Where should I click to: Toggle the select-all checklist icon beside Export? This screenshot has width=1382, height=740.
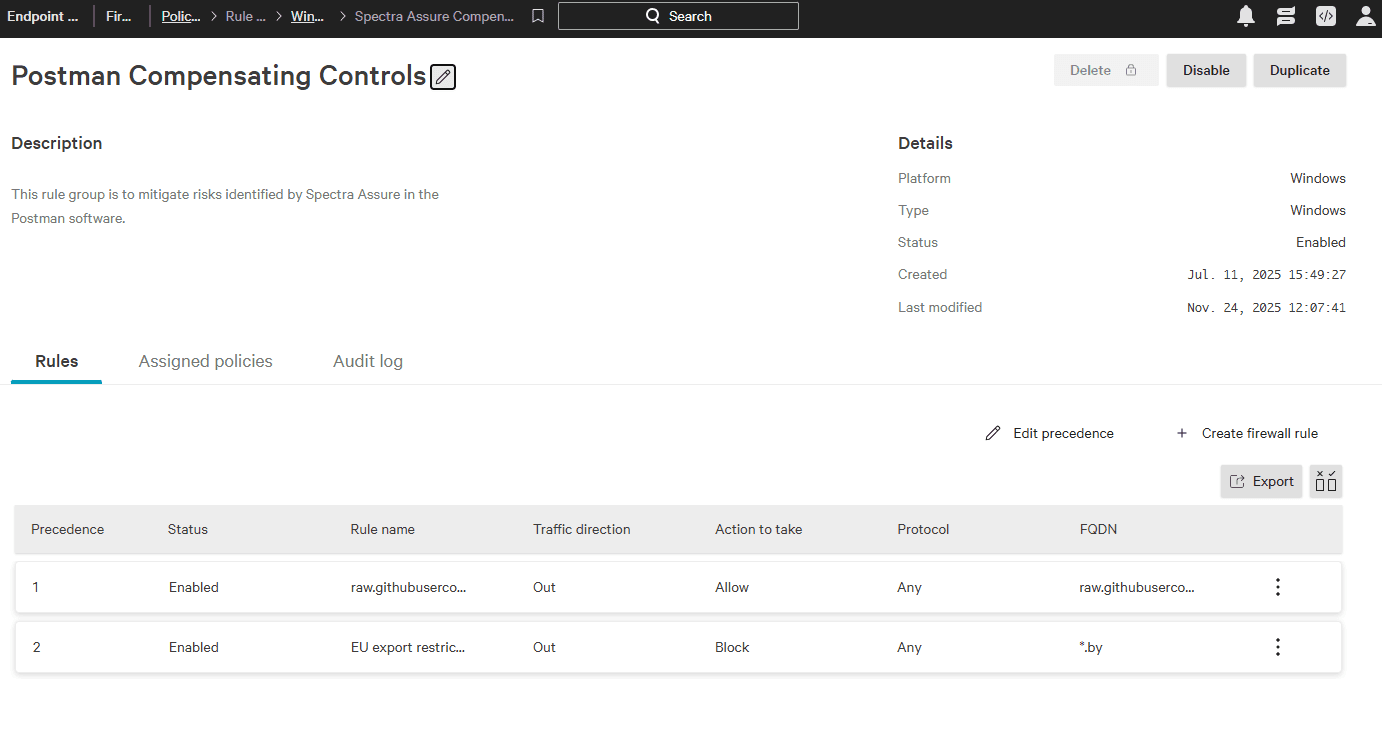tap(1326, 481)
